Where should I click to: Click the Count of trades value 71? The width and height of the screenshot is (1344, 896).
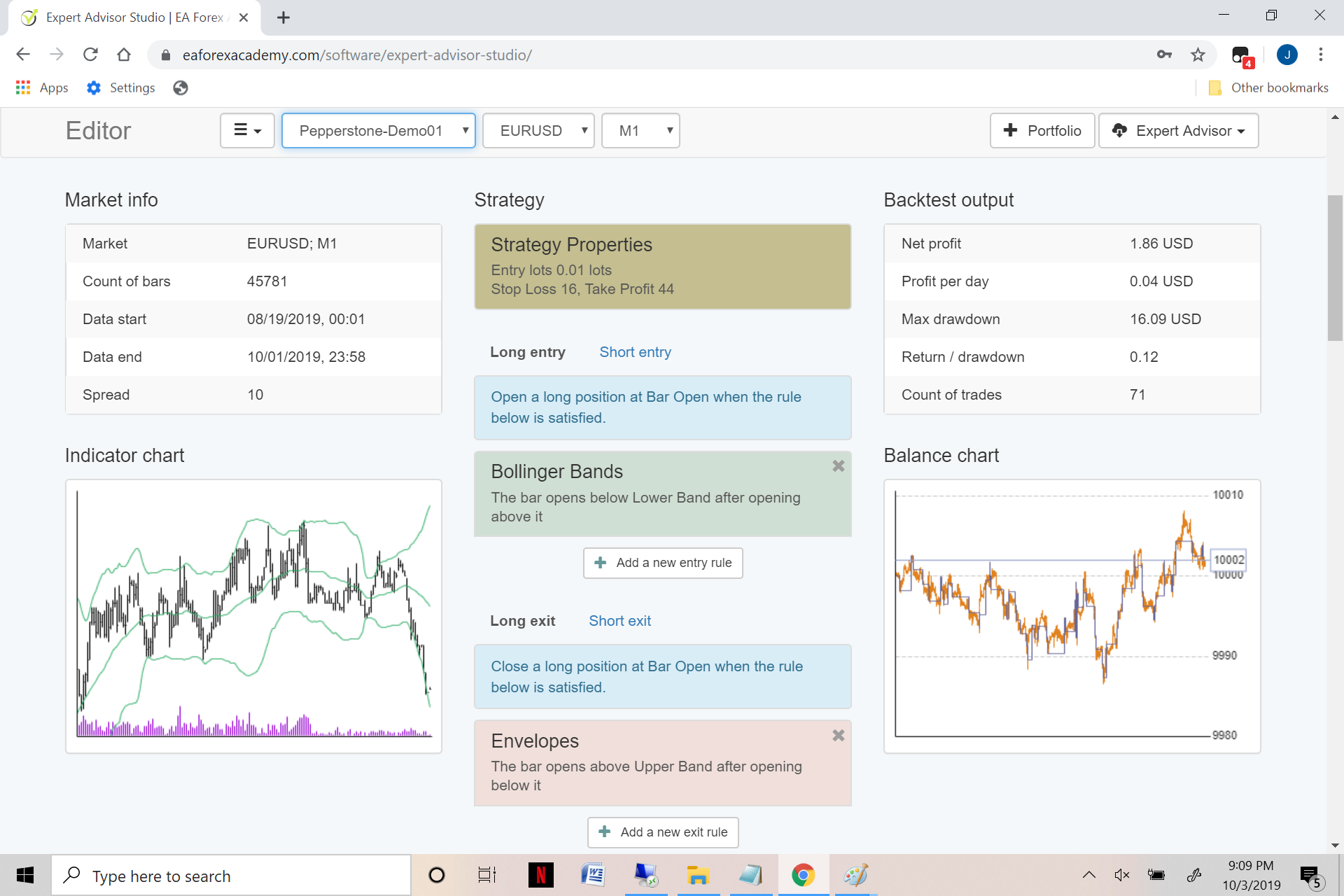pos(1137,395)
